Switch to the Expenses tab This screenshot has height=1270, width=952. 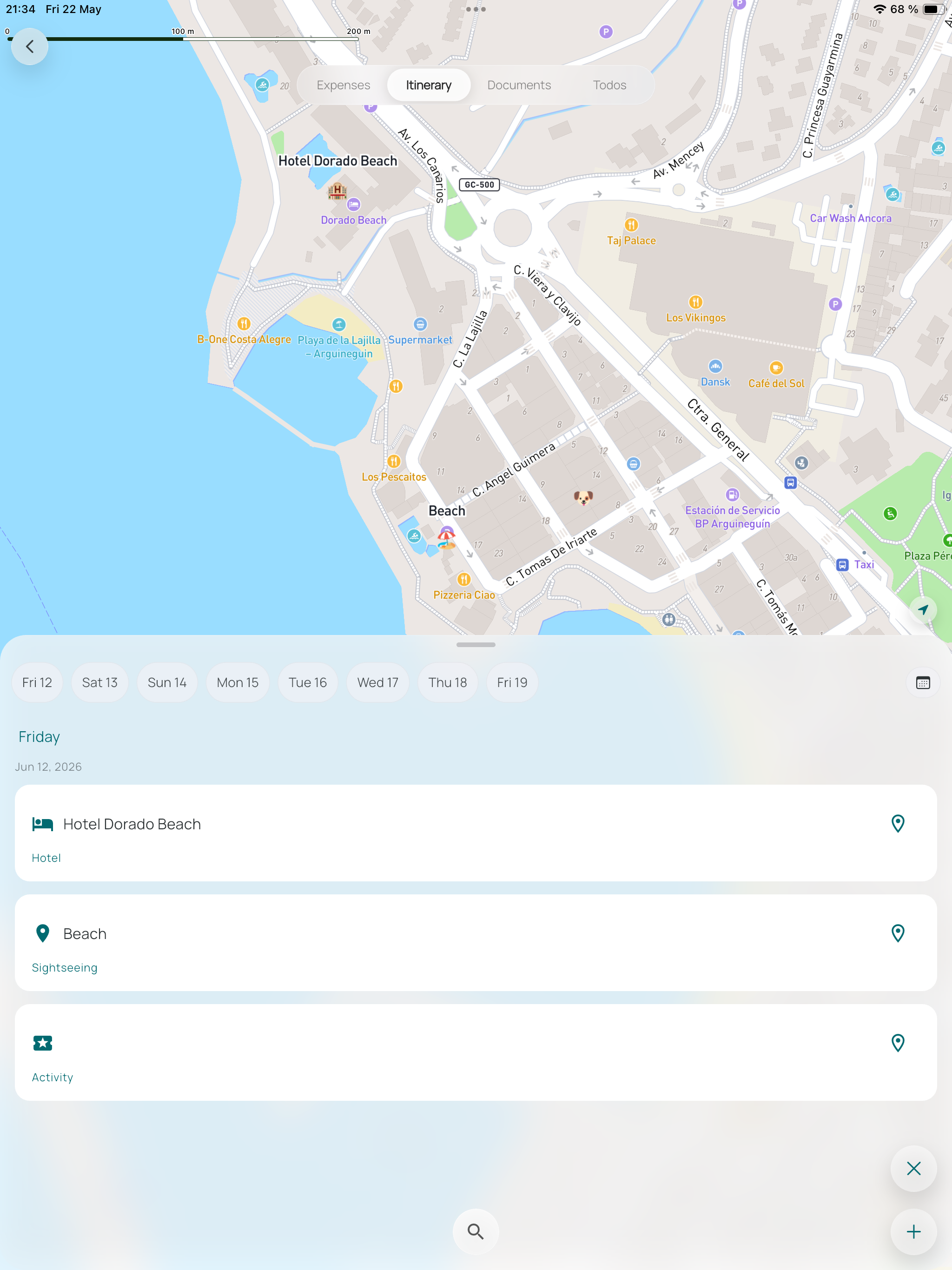[x=344, y=85]
